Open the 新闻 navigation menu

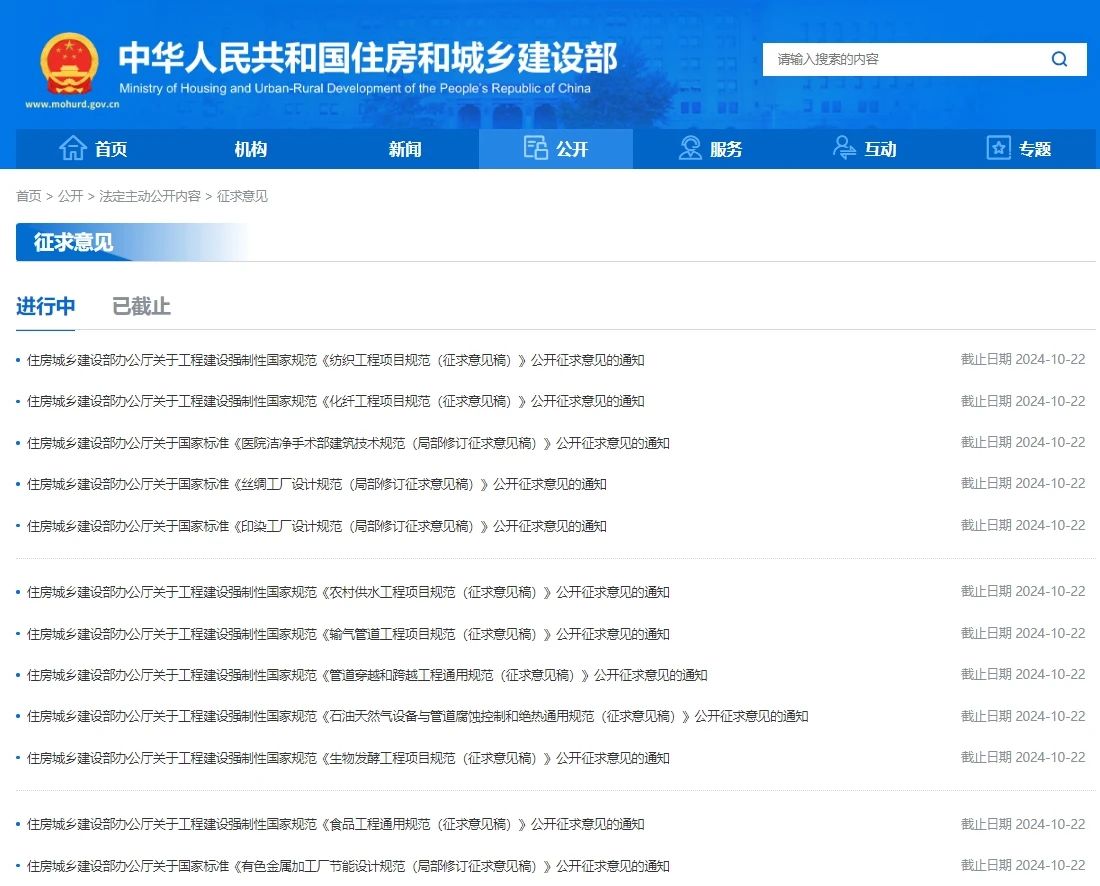405,149
